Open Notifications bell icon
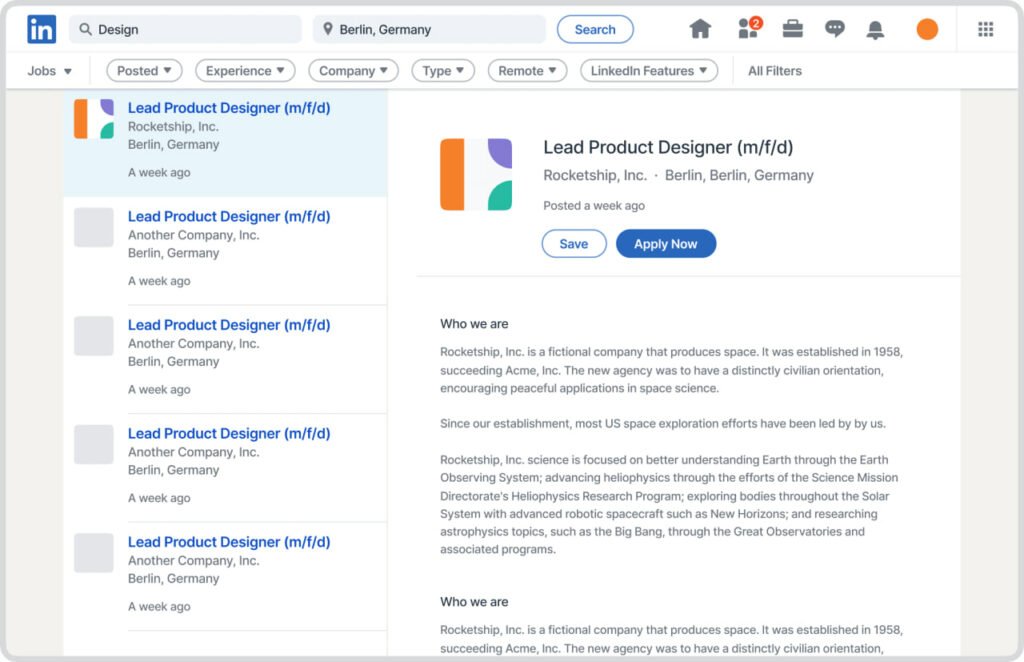The width and height of the screenshot is (1024, 662). 875,29
